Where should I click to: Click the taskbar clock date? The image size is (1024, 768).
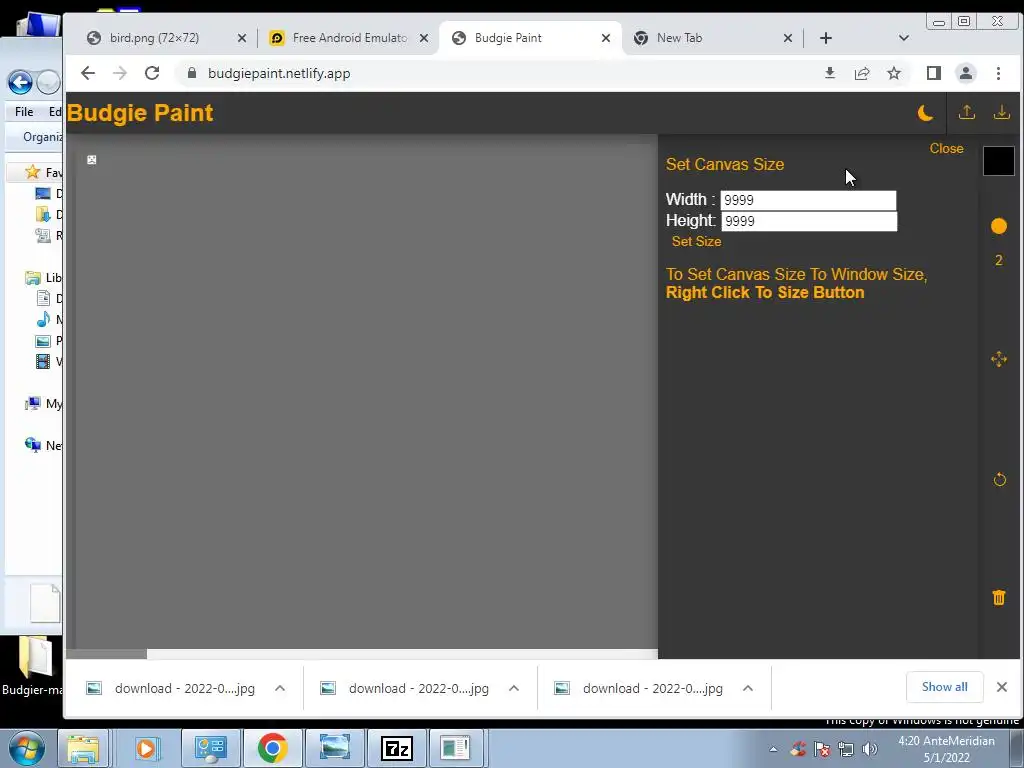pos(946,749)
